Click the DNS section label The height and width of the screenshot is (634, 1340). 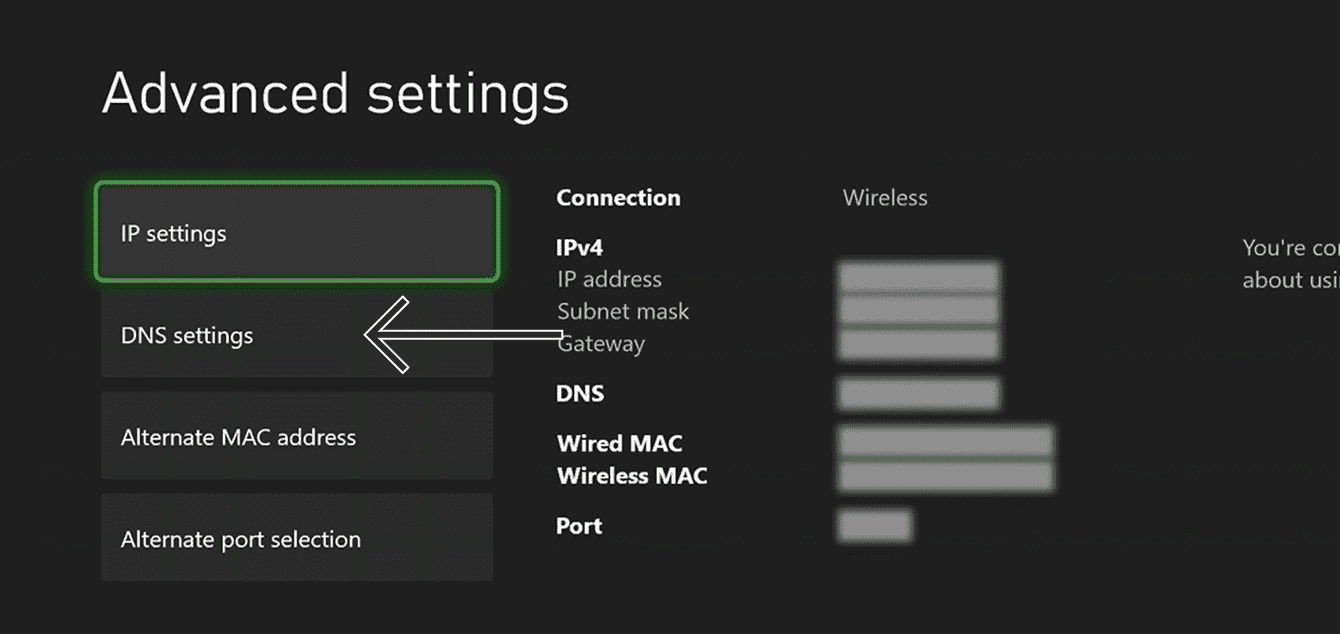[580, 393]
